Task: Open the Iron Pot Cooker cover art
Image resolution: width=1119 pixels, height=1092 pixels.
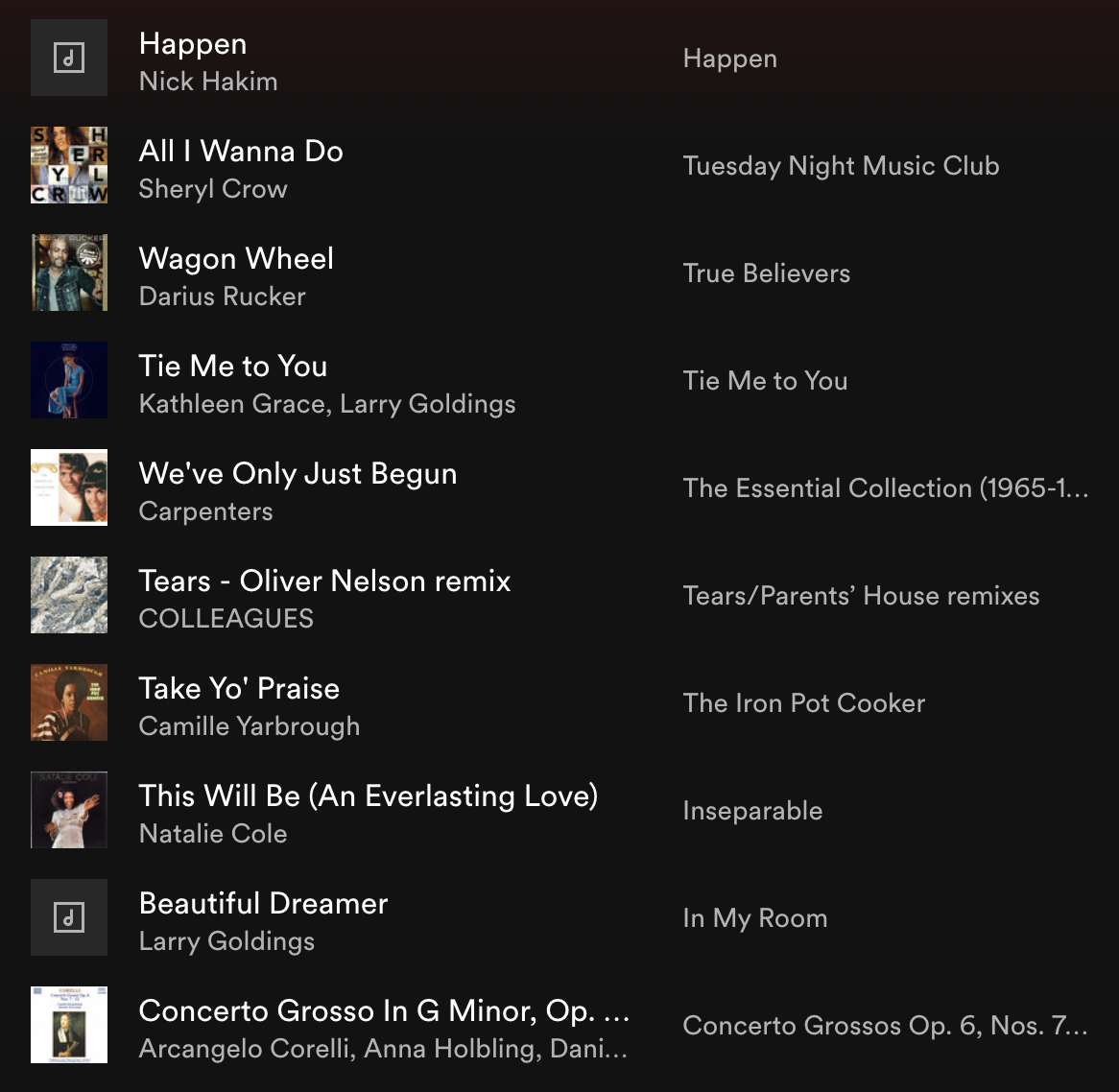Action: pyautogui.click(x=69, y=702)
